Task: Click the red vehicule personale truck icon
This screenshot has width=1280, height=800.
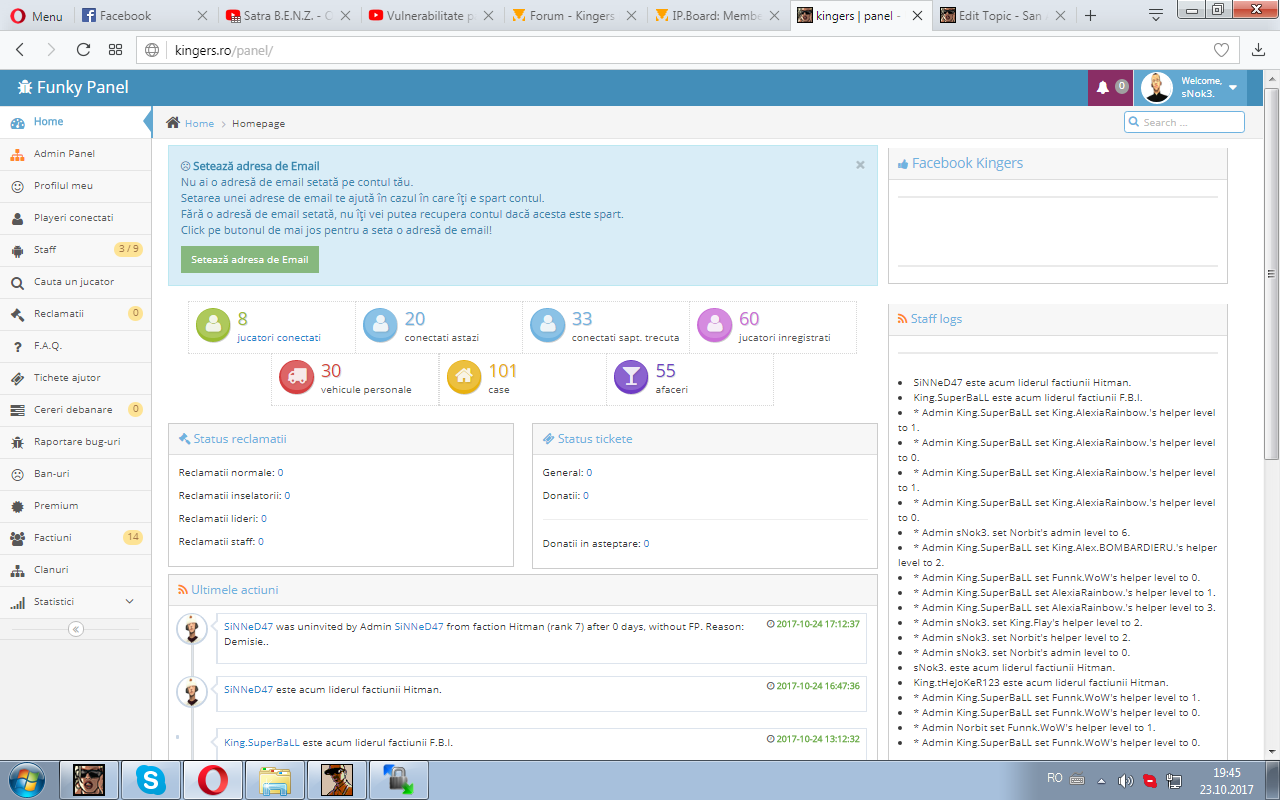Action: (296, 377)
